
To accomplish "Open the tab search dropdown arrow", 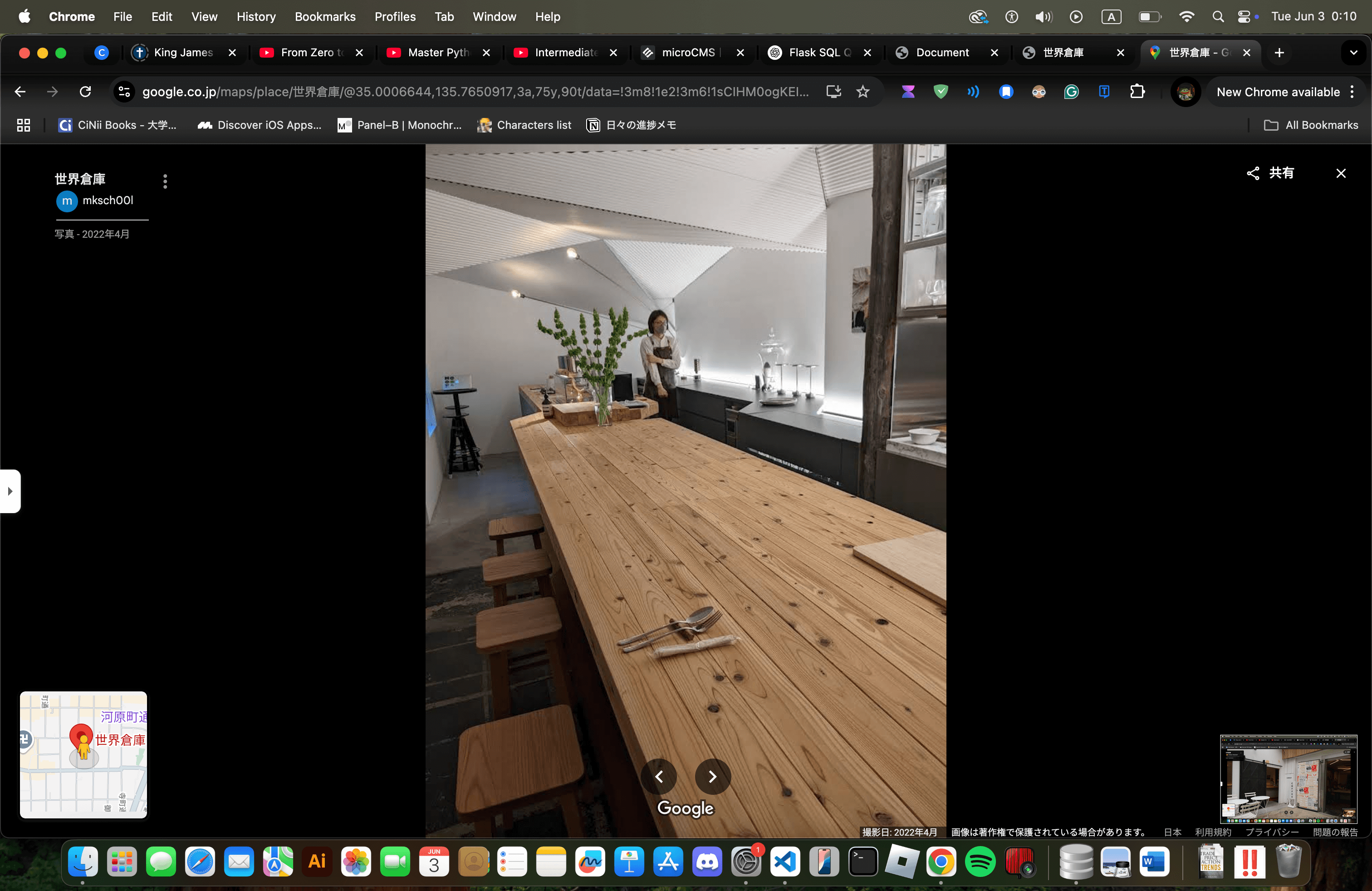I will coord(1353,53).
